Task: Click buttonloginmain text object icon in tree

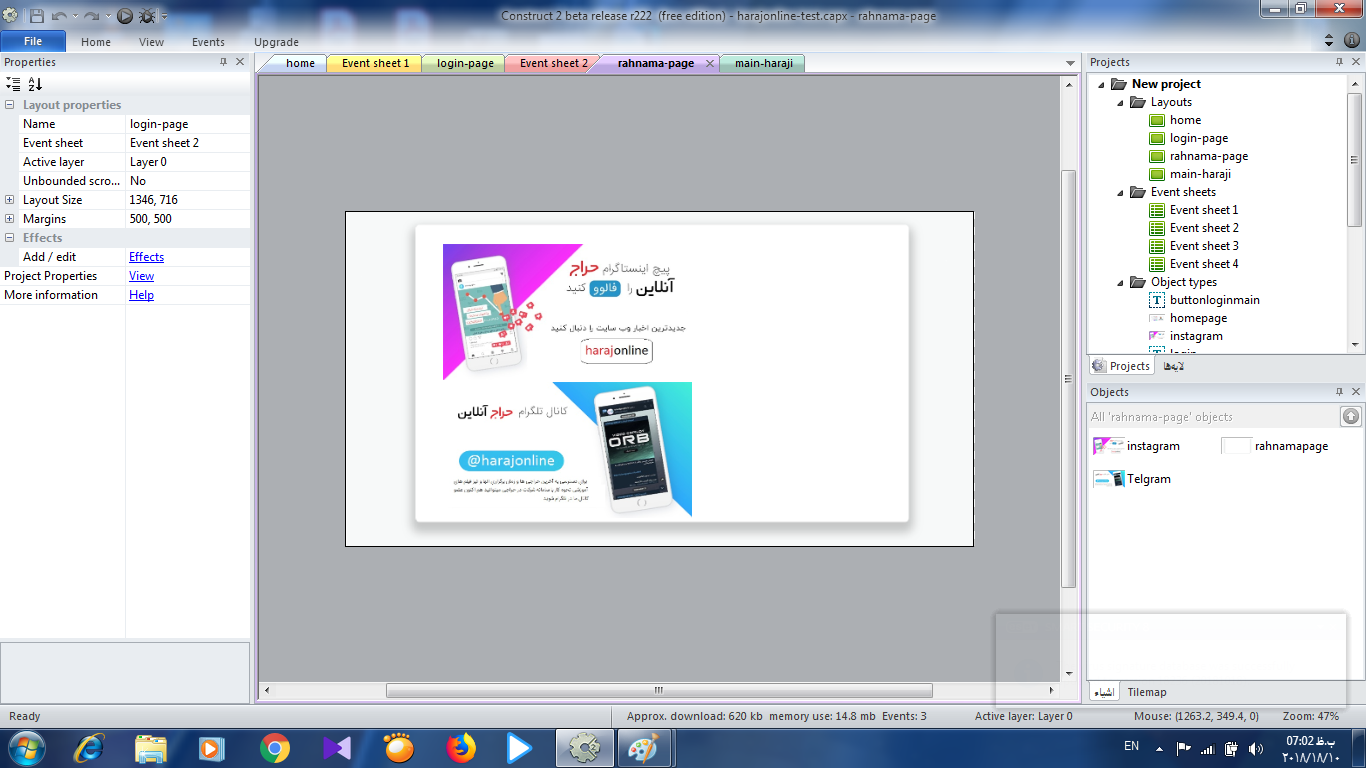Action: coord(1157,300)
